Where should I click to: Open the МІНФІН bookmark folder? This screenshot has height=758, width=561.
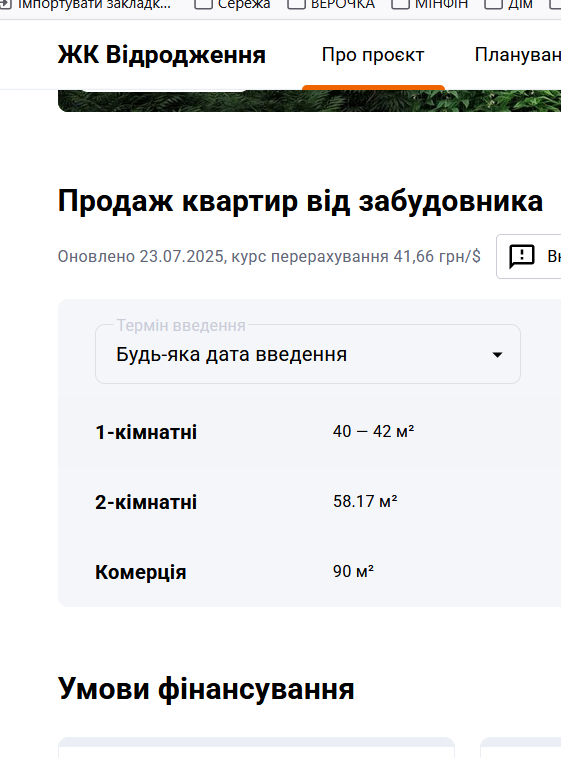point(429,4)
